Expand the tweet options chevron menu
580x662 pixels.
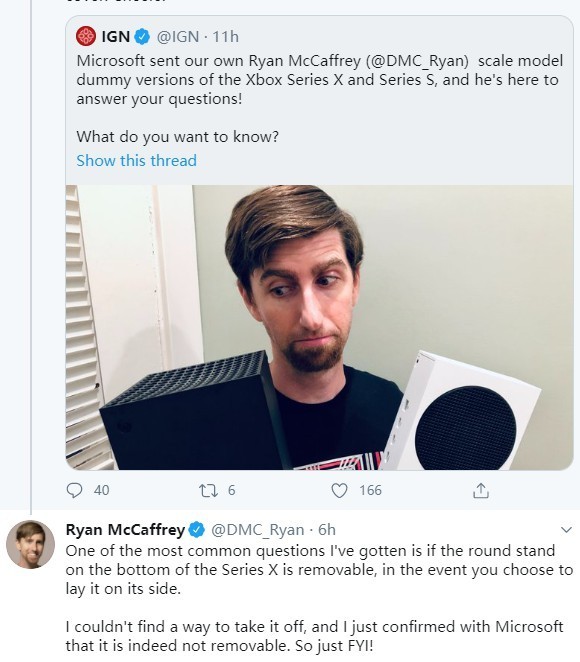566,529
